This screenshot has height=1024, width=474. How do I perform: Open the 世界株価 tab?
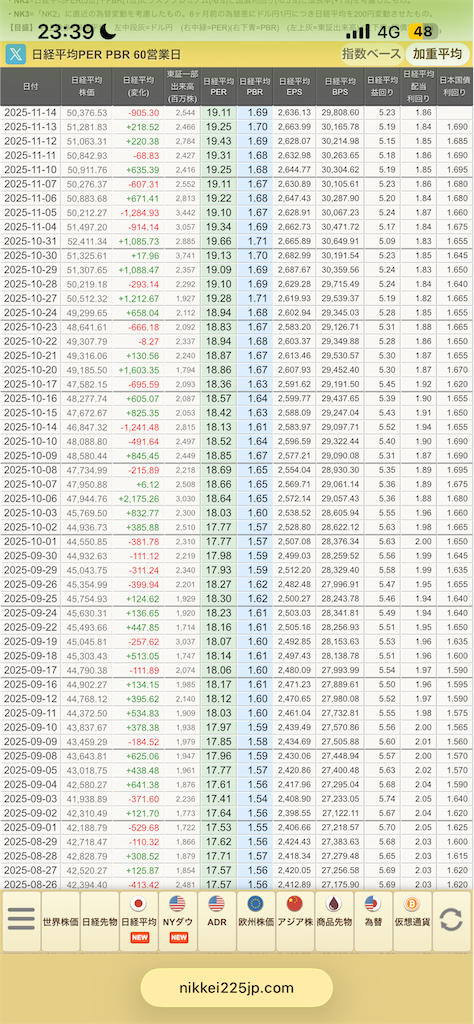pyautogui.click(x=60, y=921)
